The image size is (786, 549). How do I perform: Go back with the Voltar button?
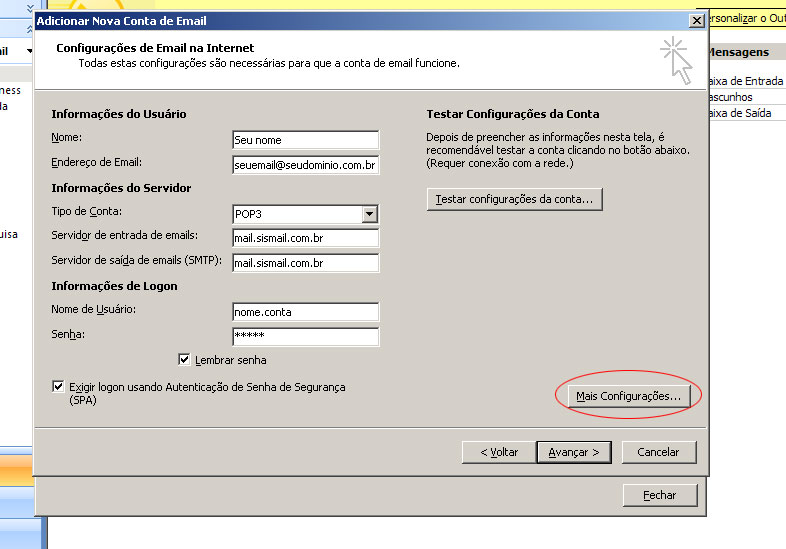499,452
